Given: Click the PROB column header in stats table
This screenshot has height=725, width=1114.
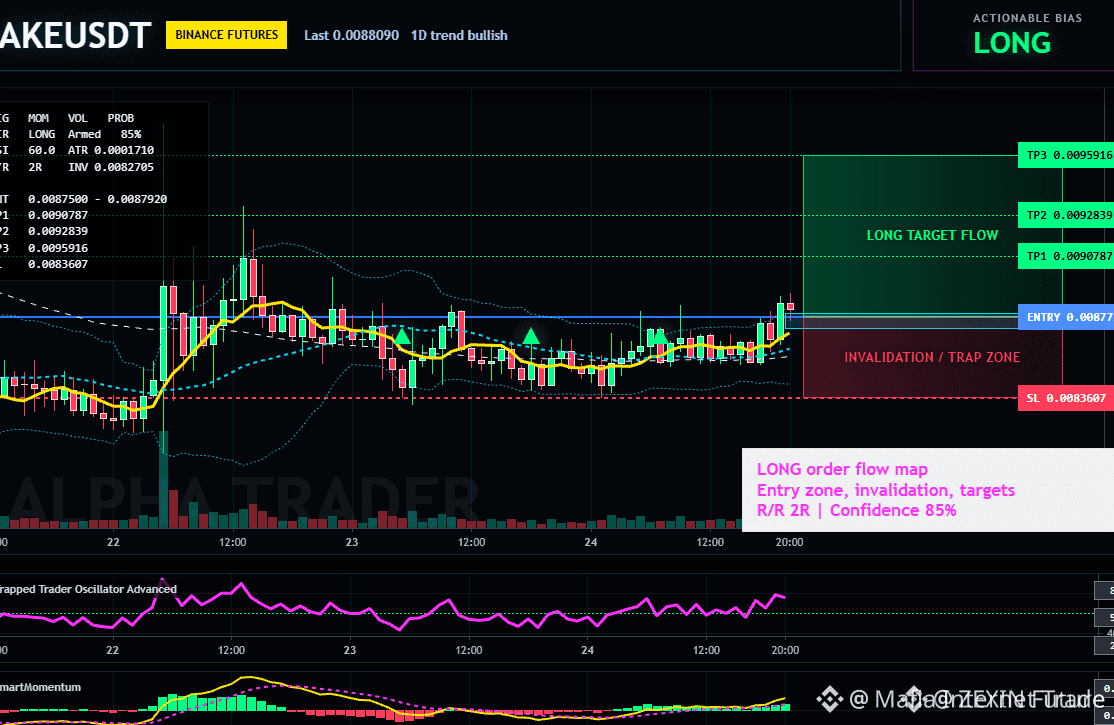Looking at the screenshot, I should point(121,118).
